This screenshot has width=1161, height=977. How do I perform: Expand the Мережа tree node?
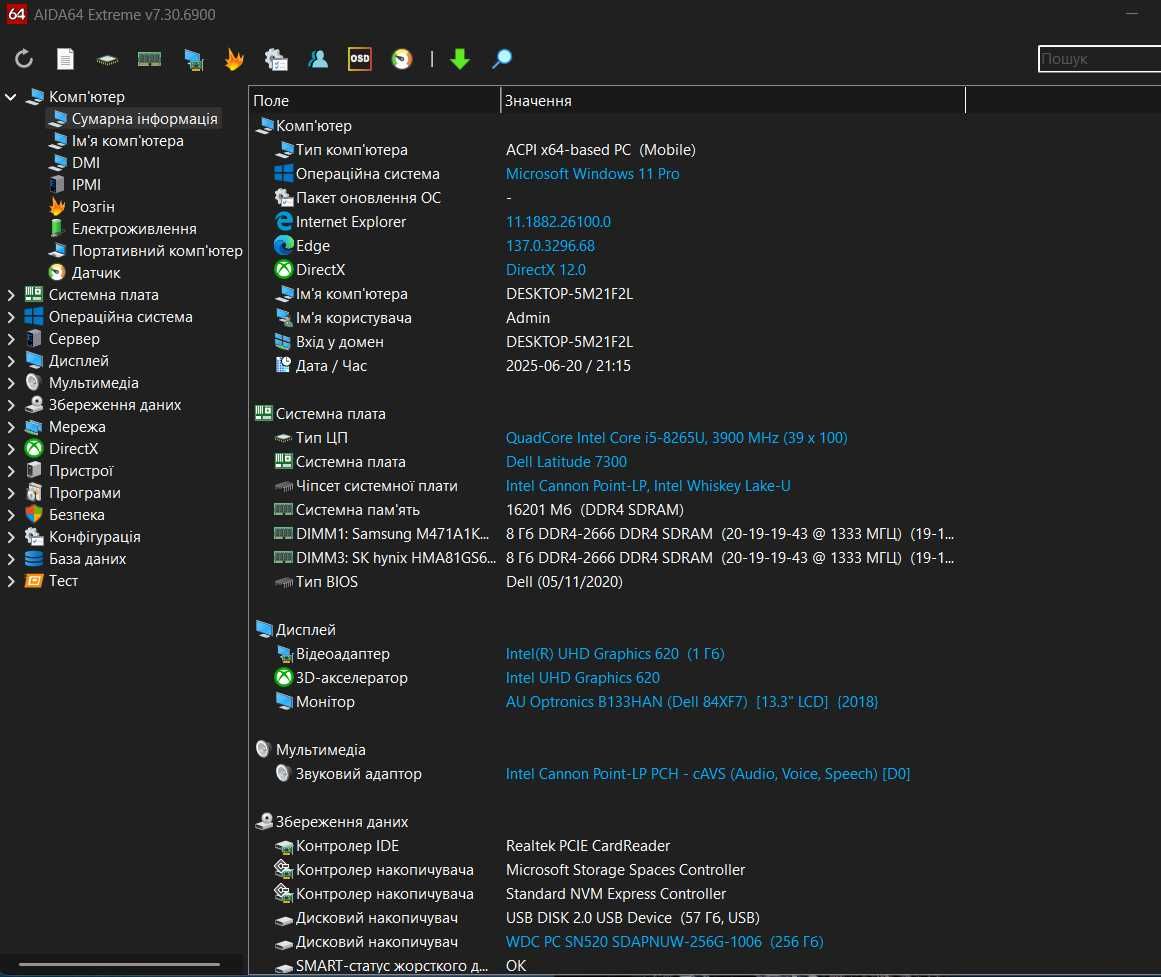(10, 427)
